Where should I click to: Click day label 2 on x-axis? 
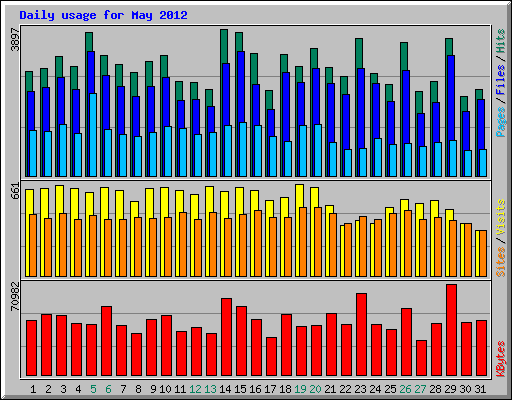tap(48, 389)
